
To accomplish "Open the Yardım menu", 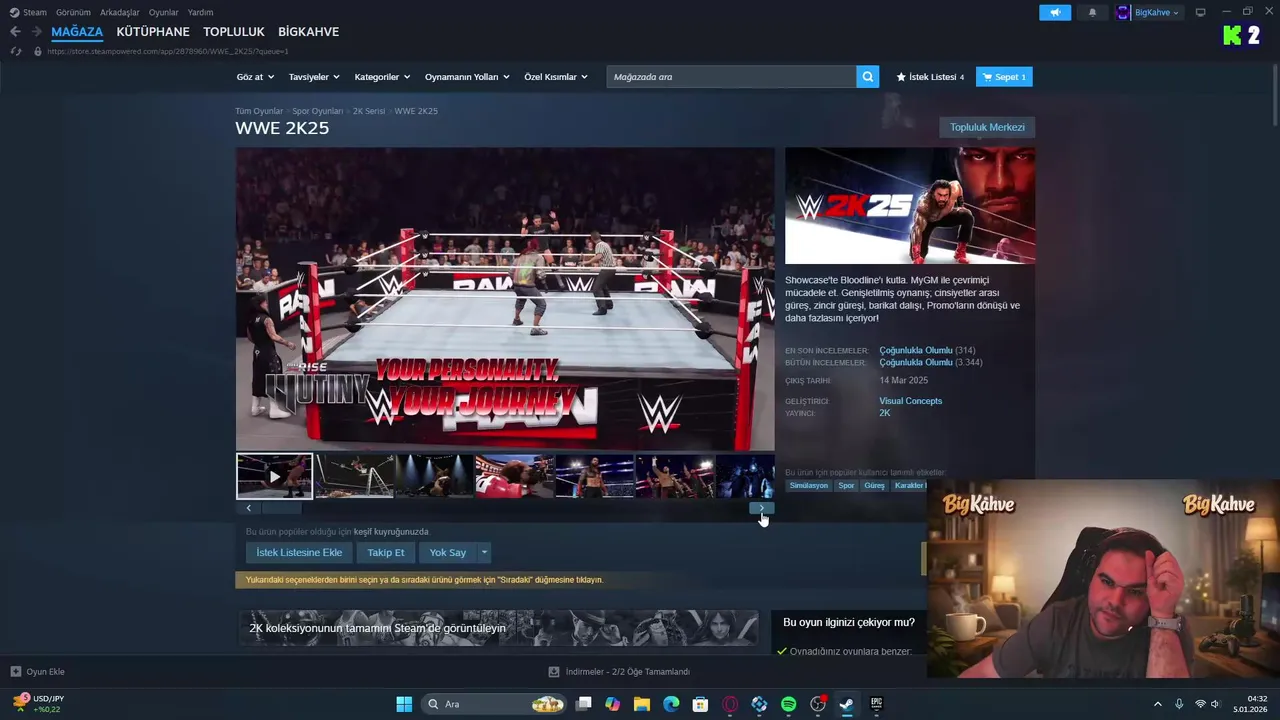I will [200, 12].
